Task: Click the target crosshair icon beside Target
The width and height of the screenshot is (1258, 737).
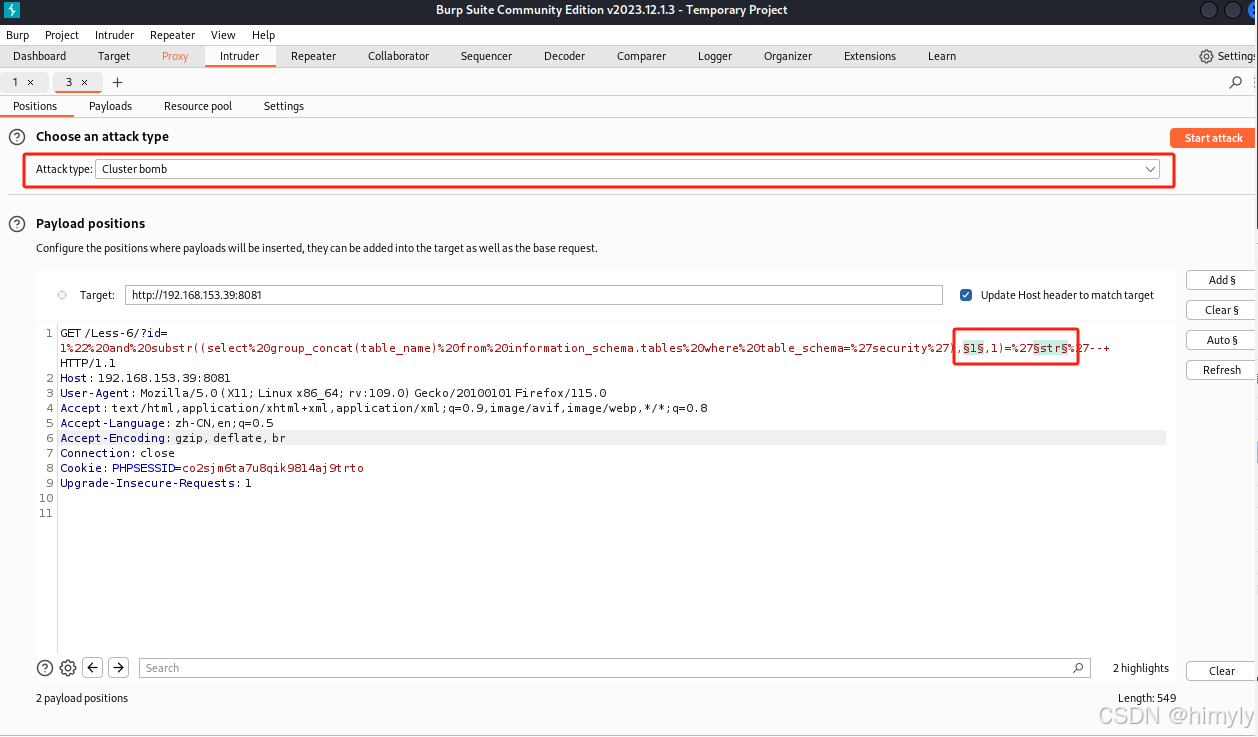Action: pyautogui.click(x=62, y=295)
